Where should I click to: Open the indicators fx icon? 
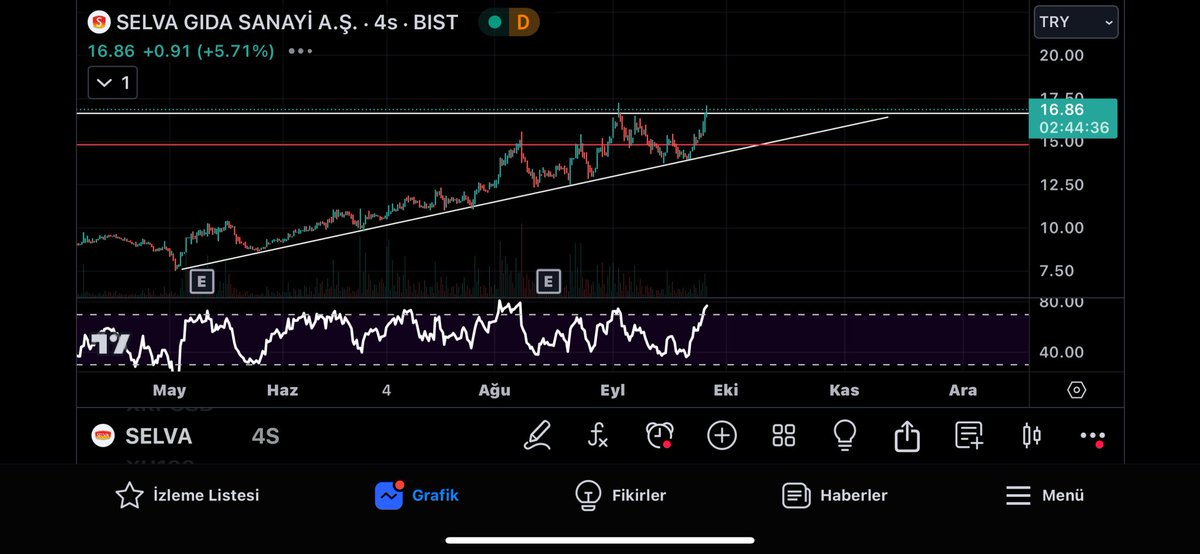tap(597, 435)
